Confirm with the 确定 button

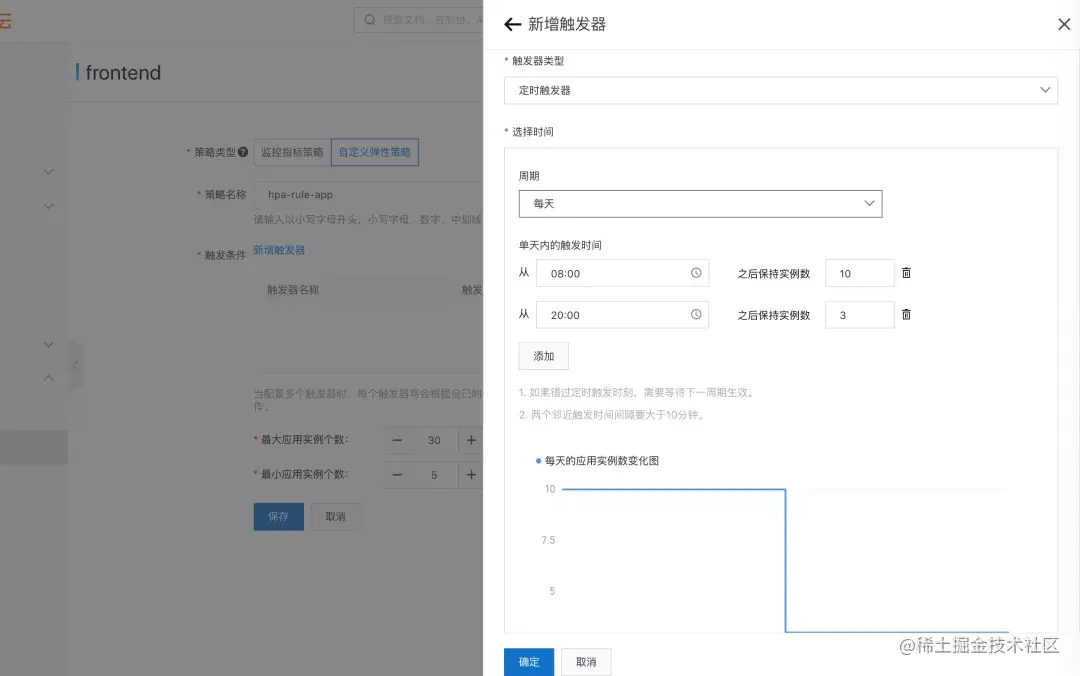click(529, 662)
